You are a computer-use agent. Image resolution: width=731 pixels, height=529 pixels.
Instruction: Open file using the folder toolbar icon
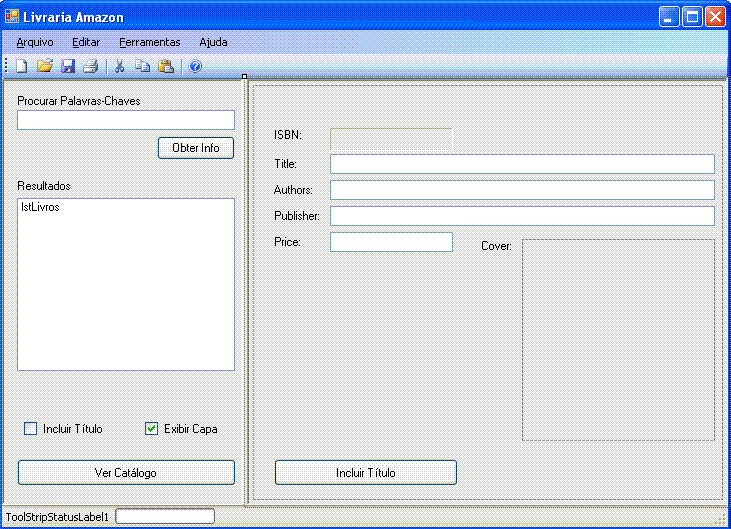(x=45, y=66)
